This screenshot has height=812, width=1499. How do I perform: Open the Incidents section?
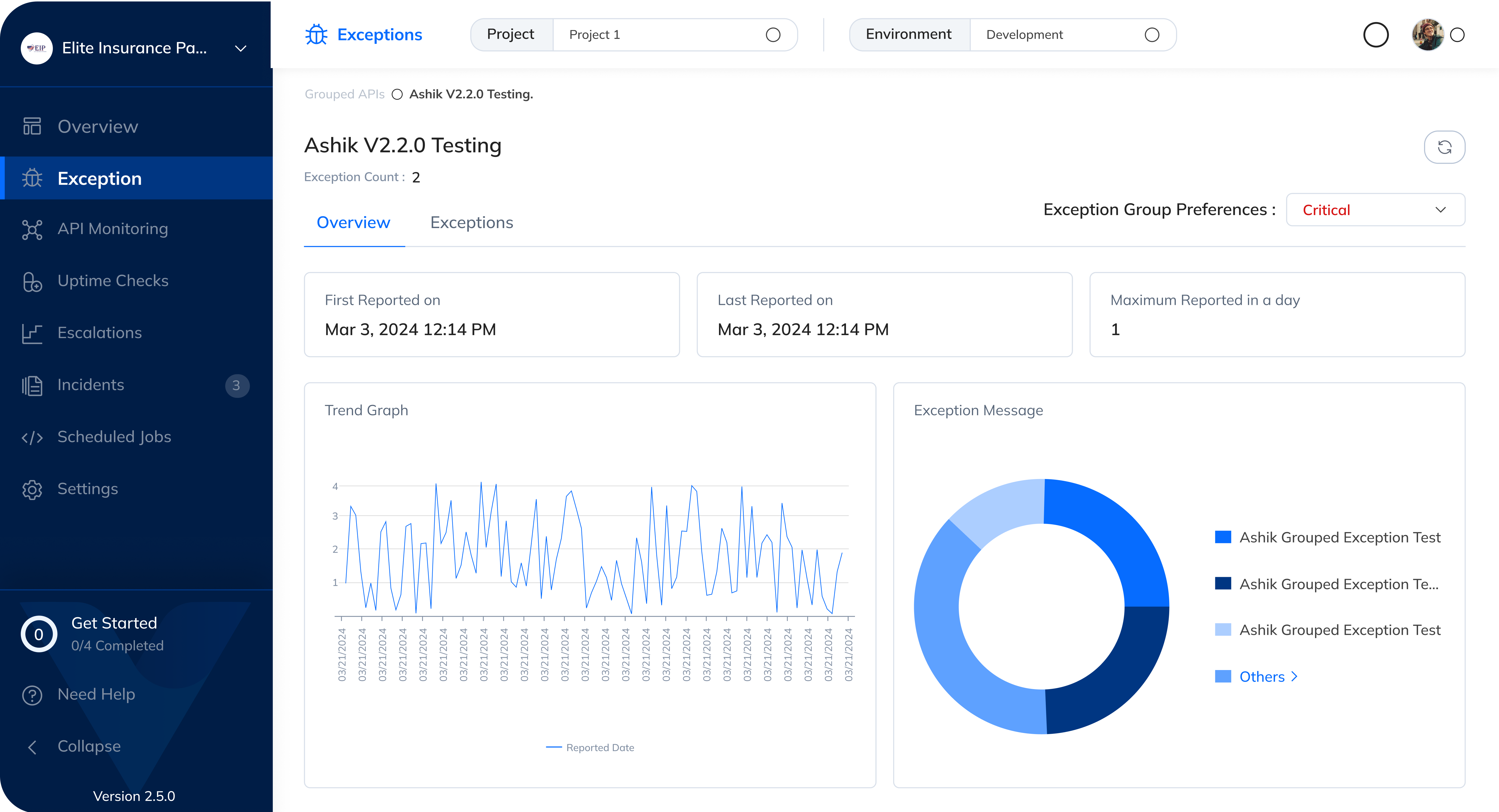click(x=91, y=385)
